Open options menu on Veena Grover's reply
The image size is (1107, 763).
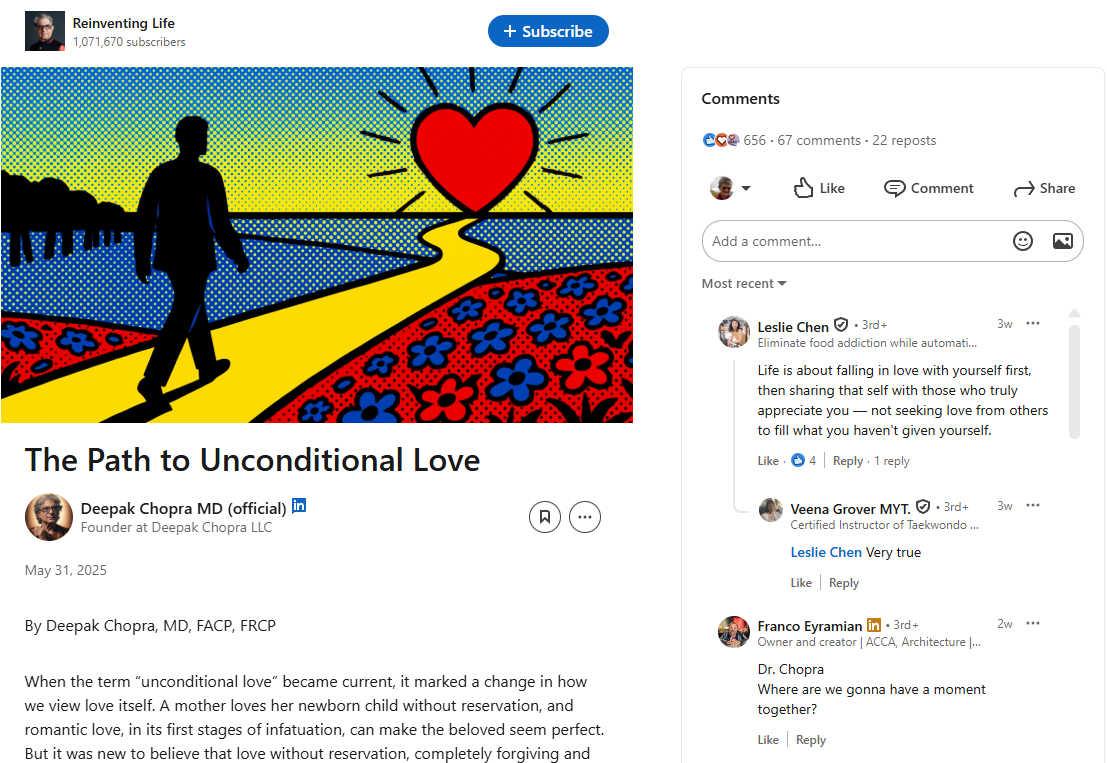tap(1033, 506)
